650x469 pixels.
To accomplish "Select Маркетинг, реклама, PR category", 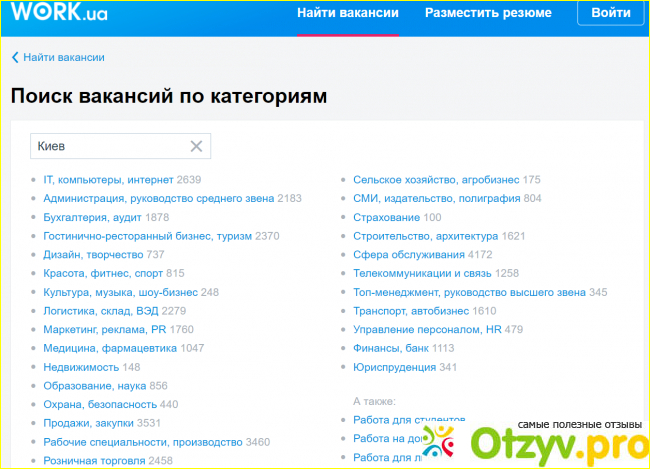I will (104, 329).
